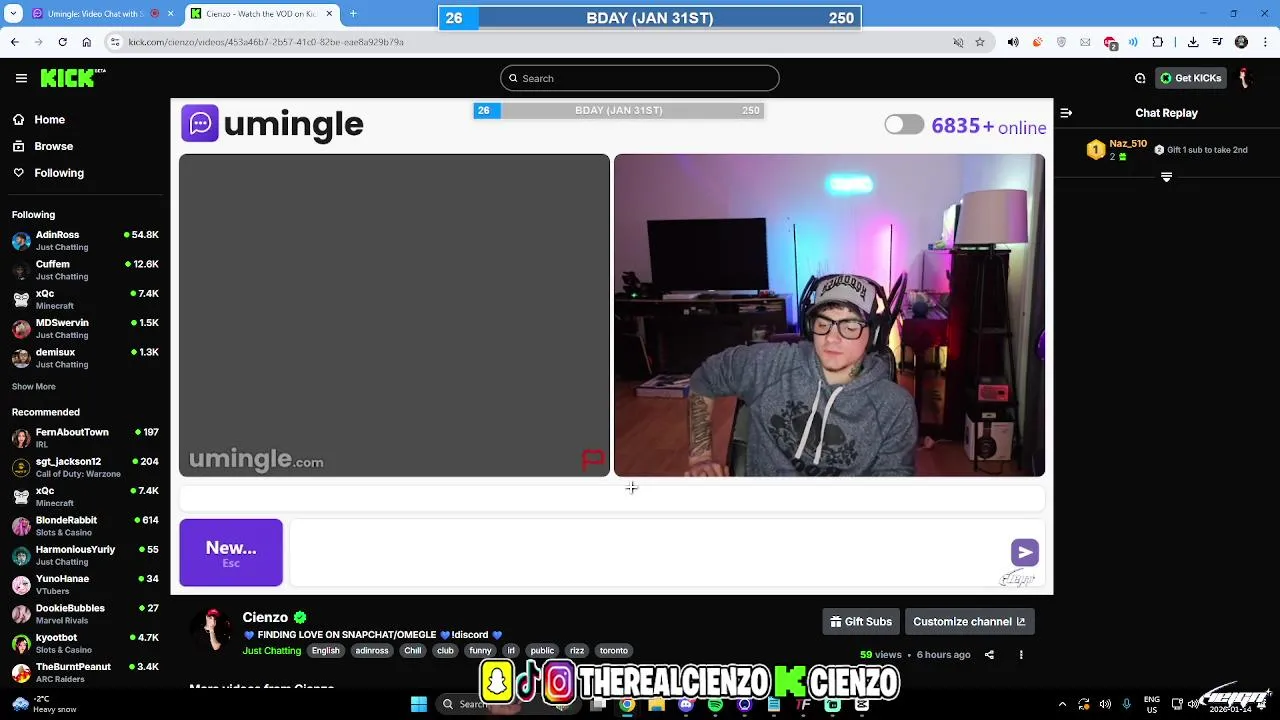
Task: Bookmark this page with the star
Action: coord(980,42)
